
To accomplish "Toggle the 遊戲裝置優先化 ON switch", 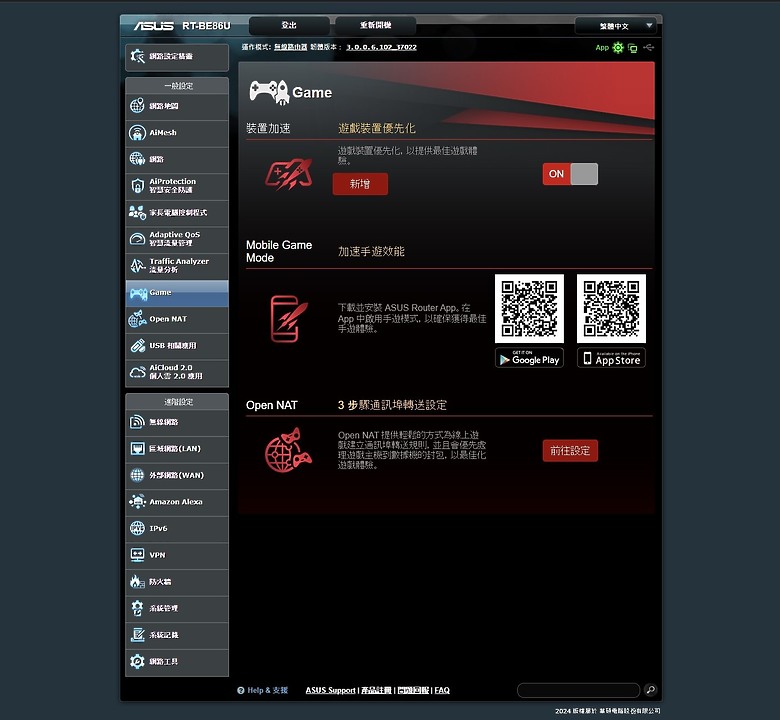I will pyautogui.click(x=570, y=174).
